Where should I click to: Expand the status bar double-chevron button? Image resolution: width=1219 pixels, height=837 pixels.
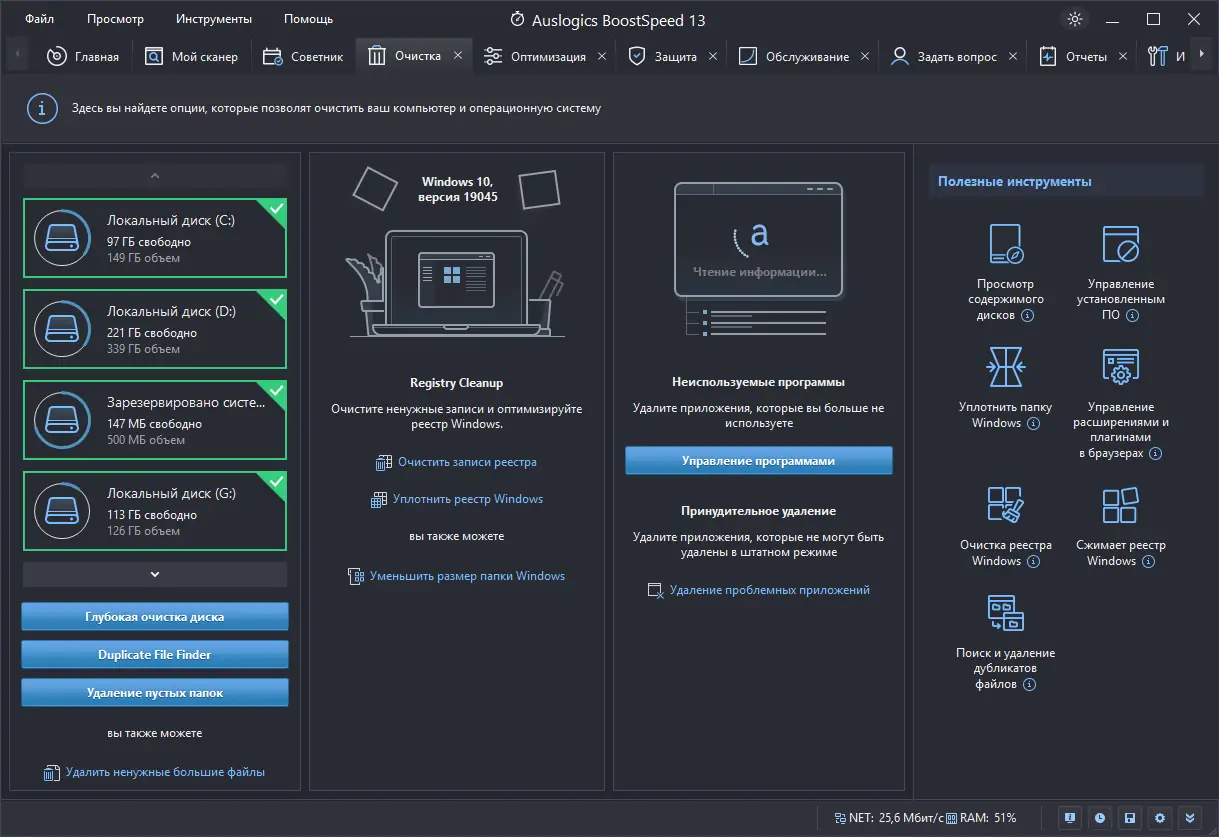click(x=1189, y=817)
